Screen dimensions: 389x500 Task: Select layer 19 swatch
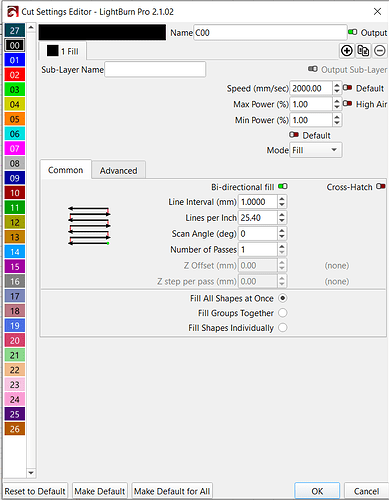(15, 326)
